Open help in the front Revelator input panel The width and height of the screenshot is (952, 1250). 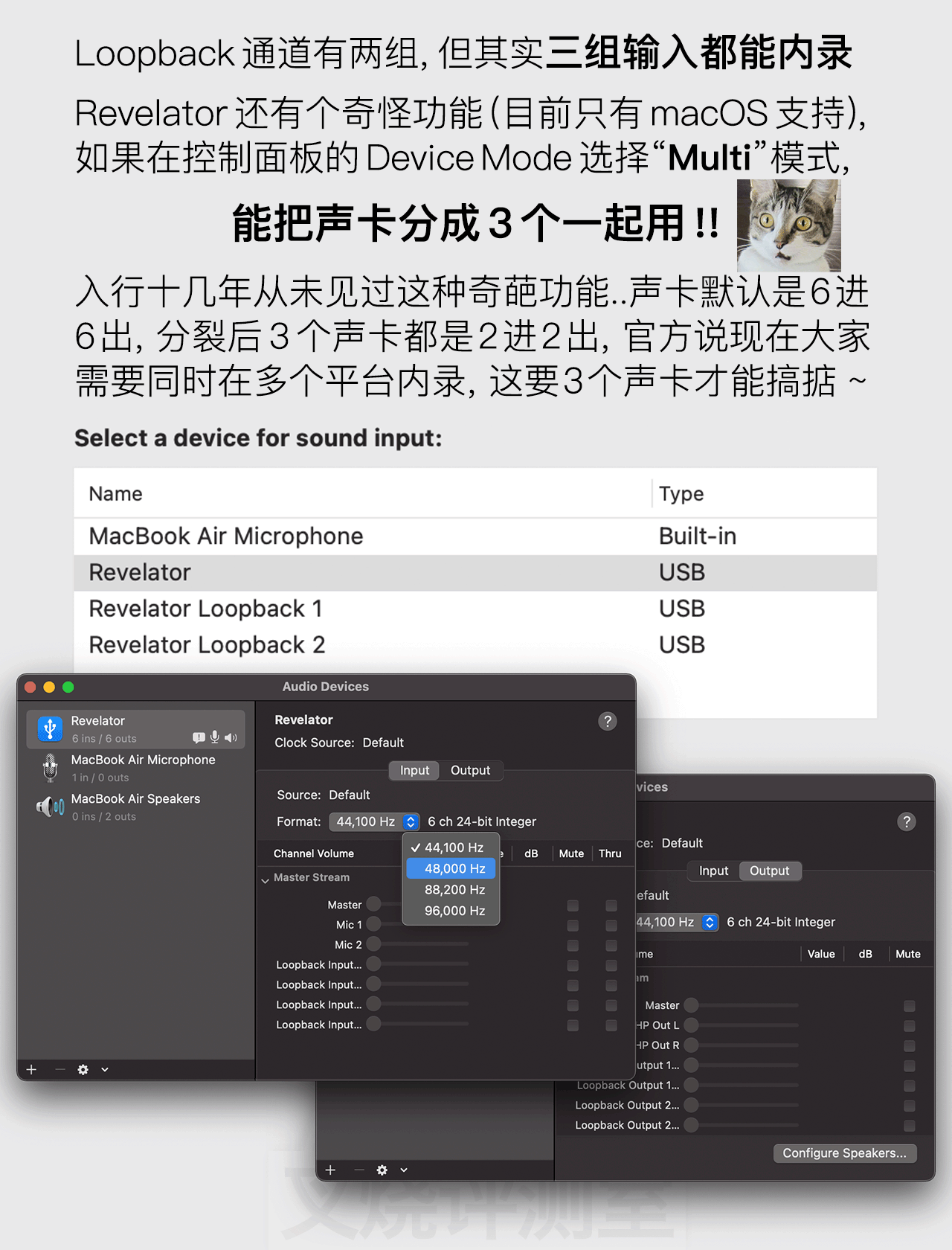click(608, 721)
